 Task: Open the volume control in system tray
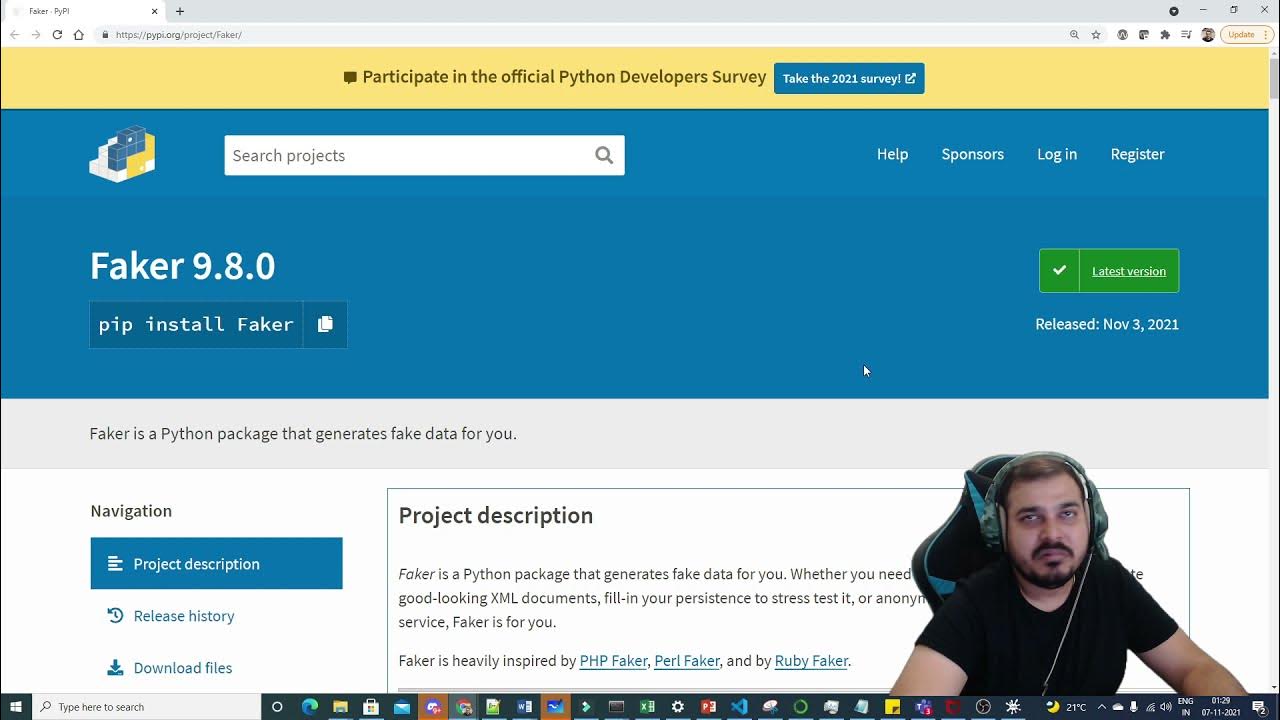tap(1166, 707)
